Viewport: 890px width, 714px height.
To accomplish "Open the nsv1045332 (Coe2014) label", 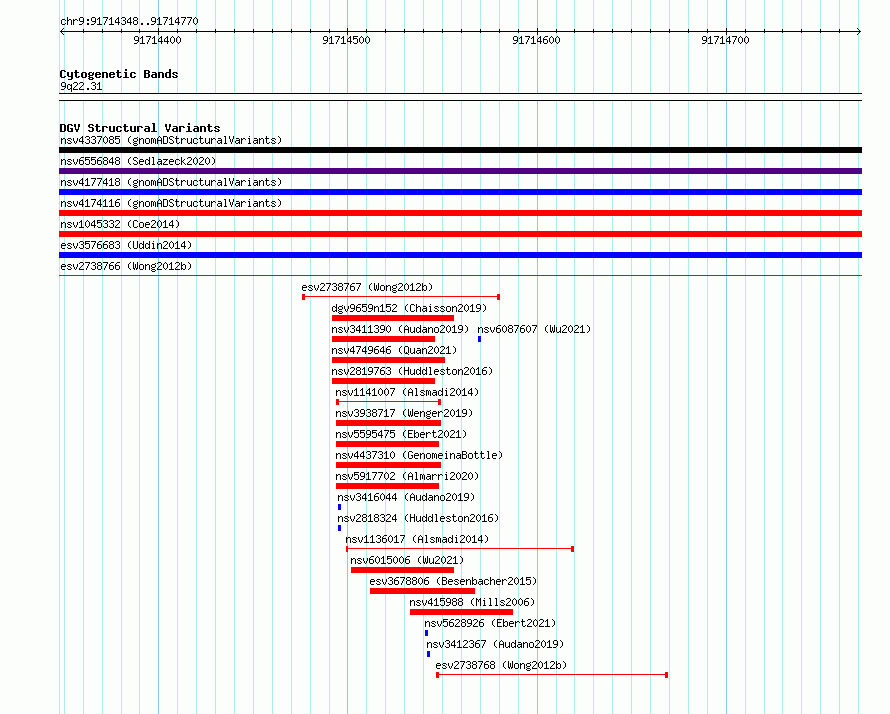I will (x=120, y=224).
